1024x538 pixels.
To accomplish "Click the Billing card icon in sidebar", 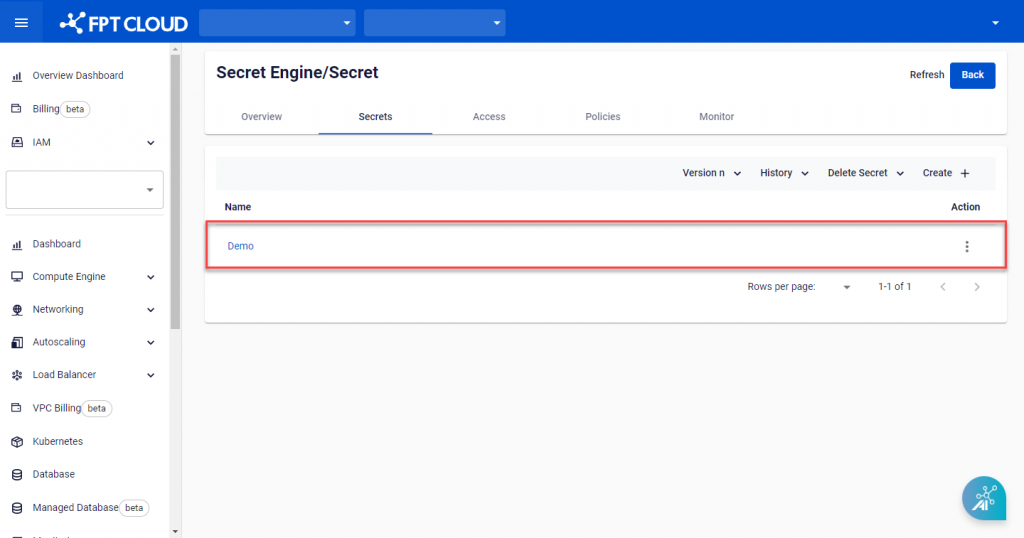I will click(x=16, y=109).
